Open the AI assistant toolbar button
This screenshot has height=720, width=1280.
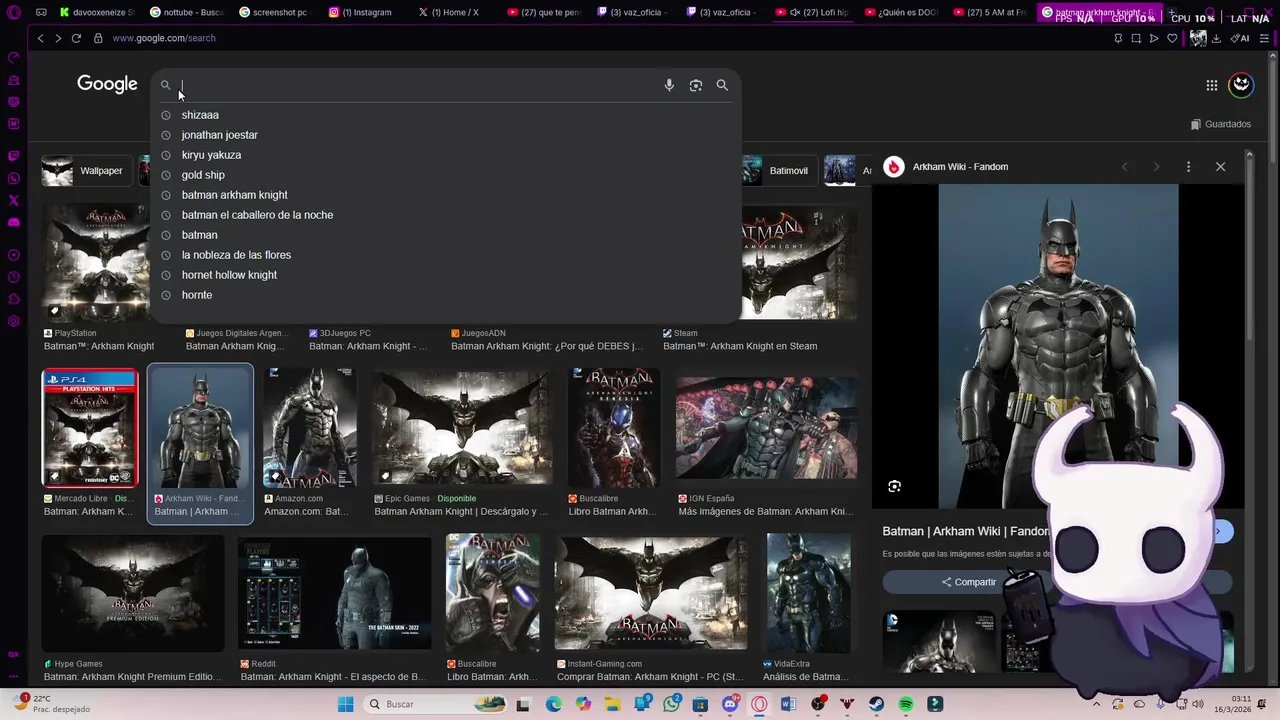[1240, 38]
